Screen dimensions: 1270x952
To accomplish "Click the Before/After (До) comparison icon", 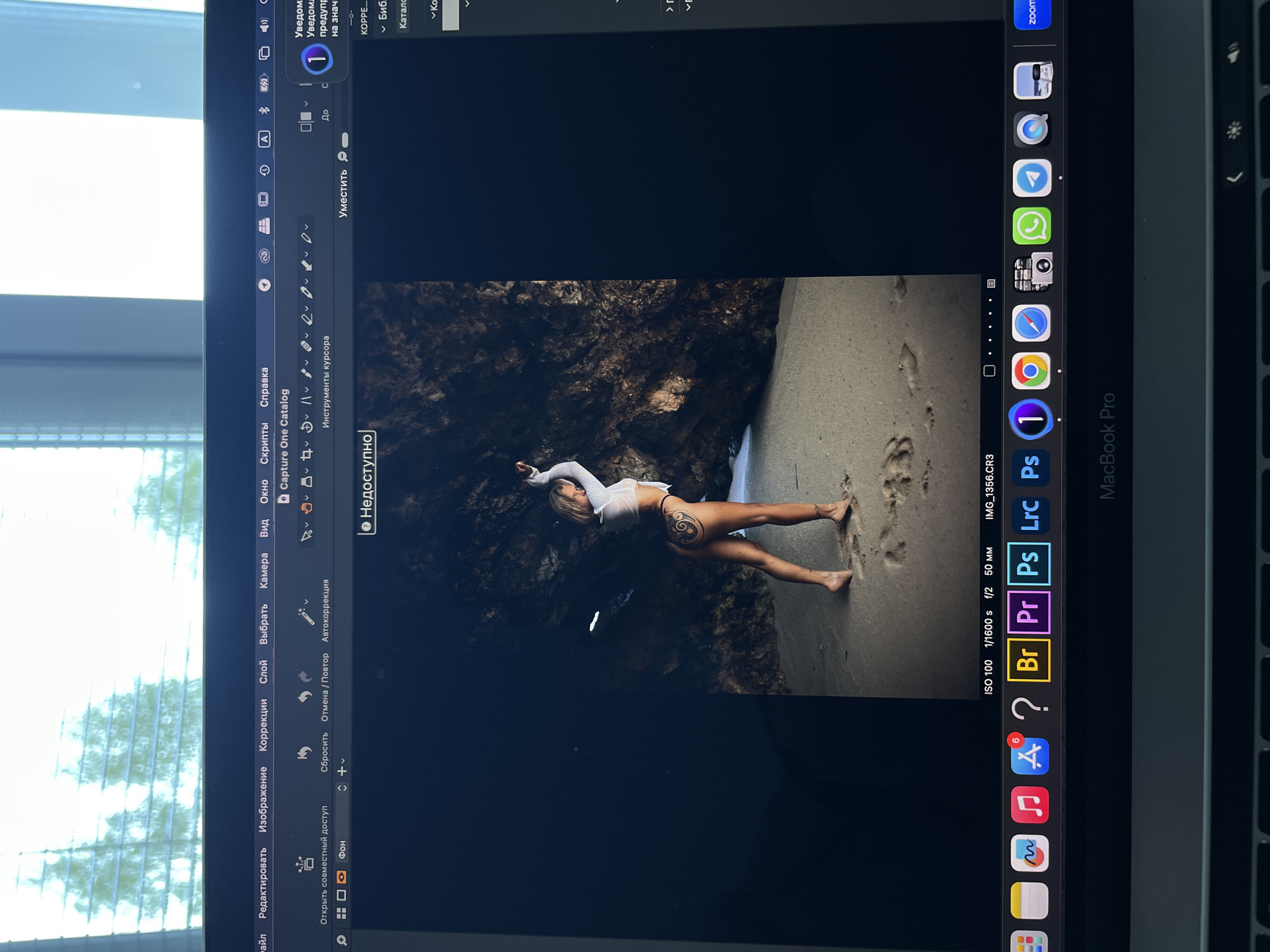I will coord(306,121).
